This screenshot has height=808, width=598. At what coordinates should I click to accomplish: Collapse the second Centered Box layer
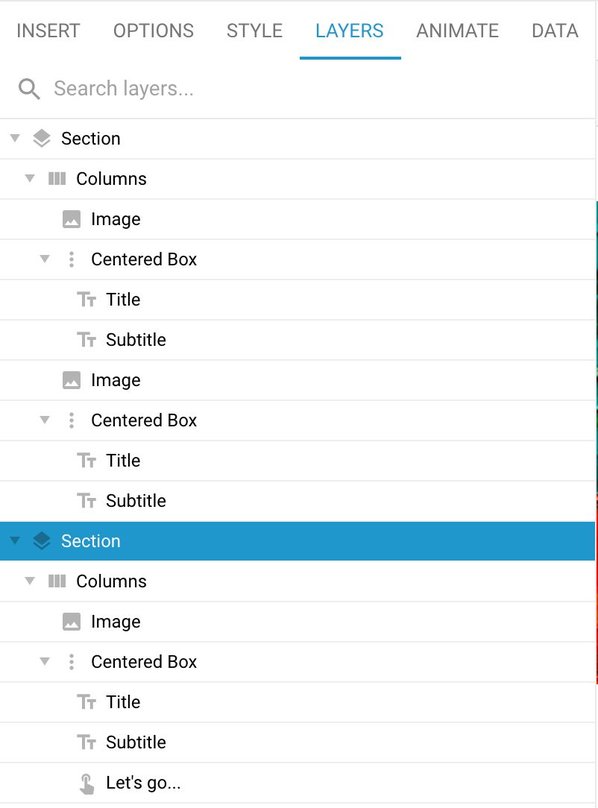[x=45, y=420]
